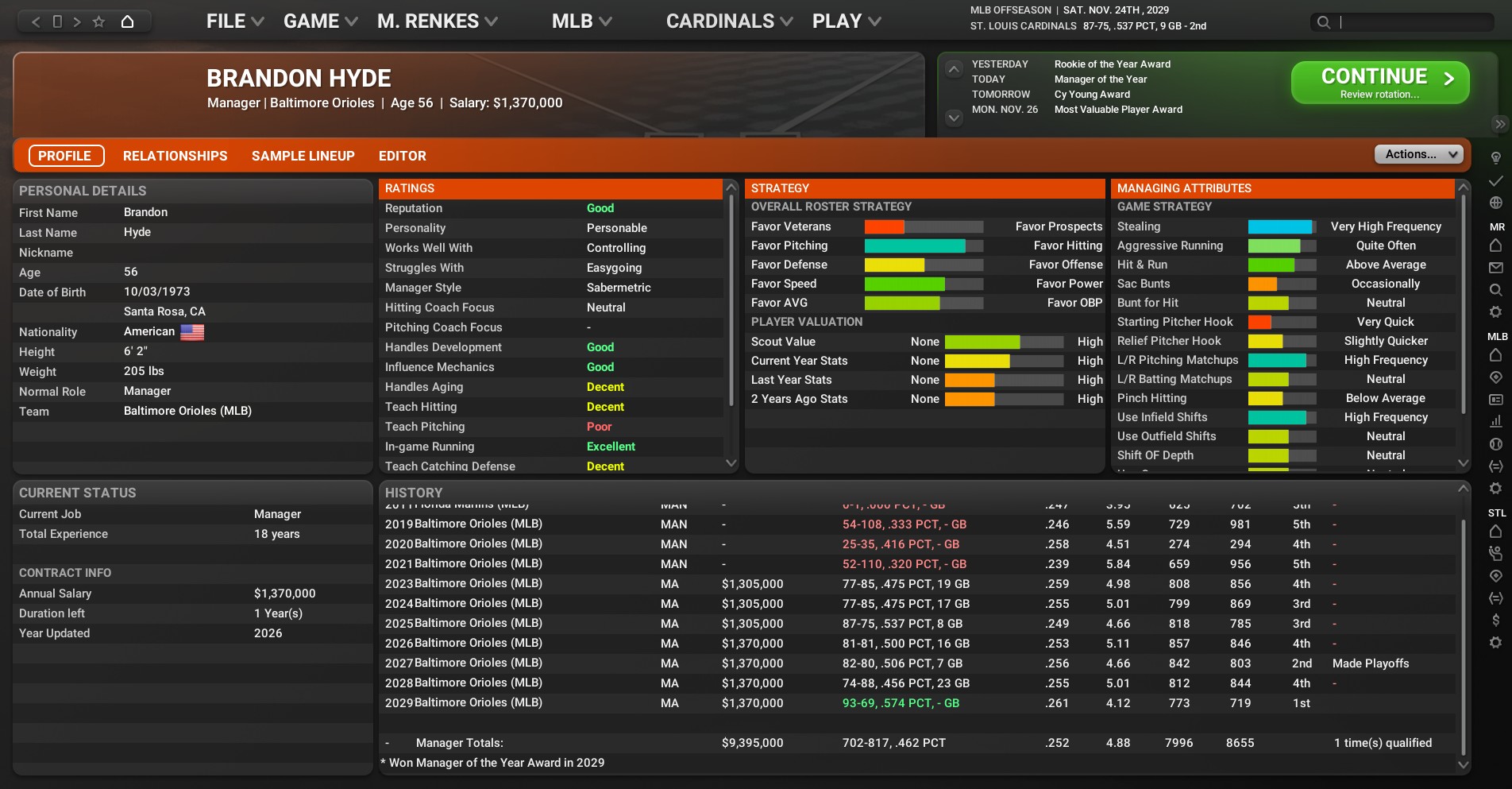Viewport: 1512px width, 789px height.
Task: Click the lightbulb icon in right sidebar
Action: (x=1495, y=158)
